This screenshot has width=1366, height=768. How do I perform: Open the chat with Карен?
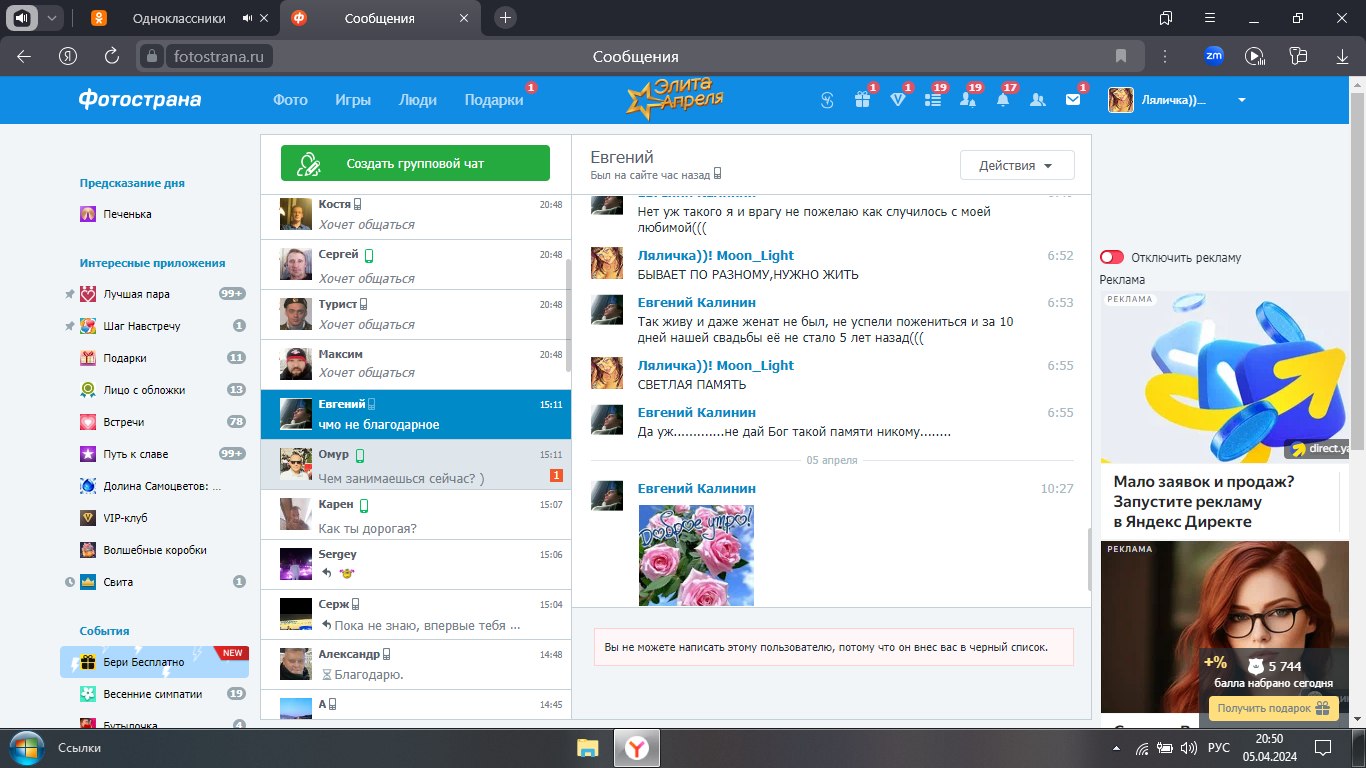click(415, 515)
